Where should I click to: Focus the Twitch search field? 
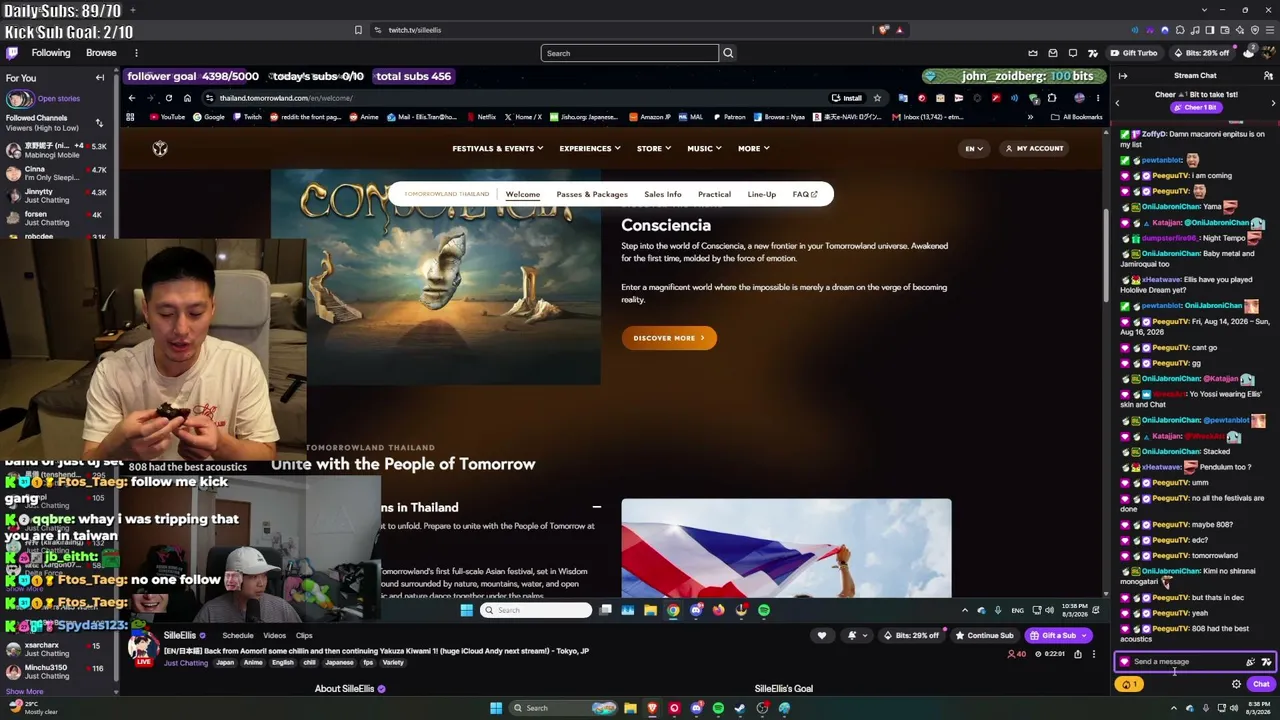pos(630,53)
